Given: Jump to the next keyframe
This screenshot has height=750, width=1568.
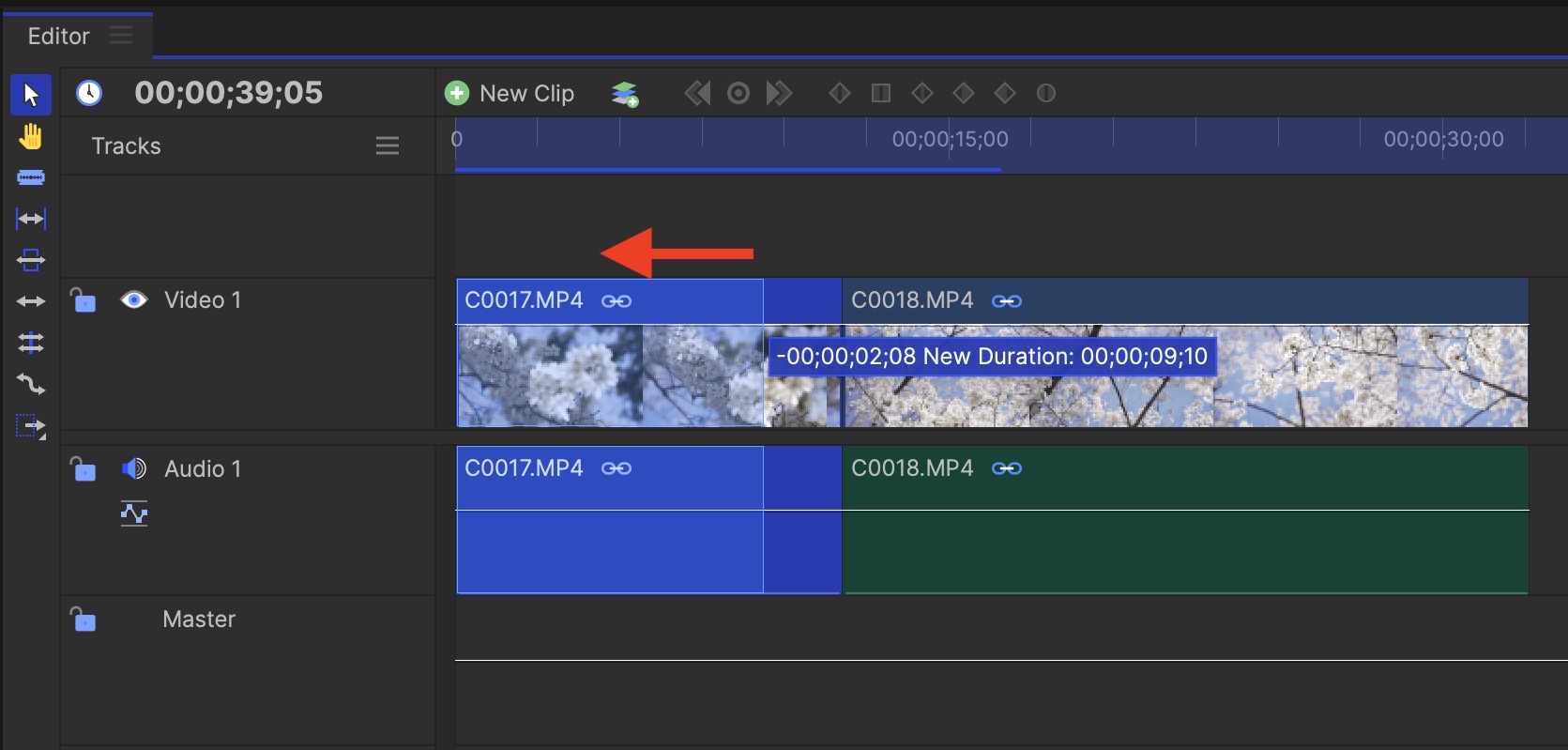Looking at the screenshot, I should pyautogui.click(x=779, y=93).
